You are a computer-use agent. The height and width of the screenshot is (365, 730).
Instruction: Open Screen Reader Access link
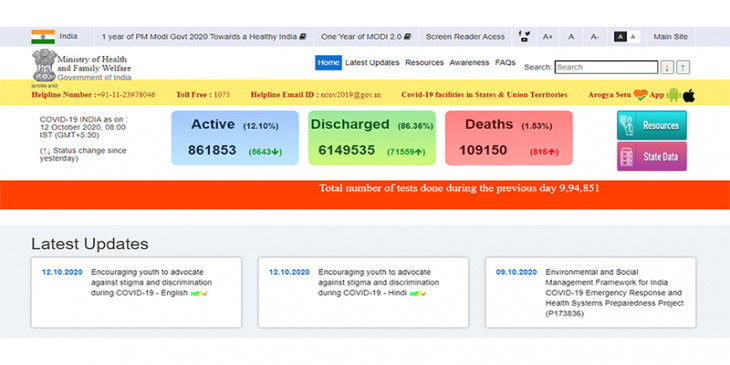[x=465, y=37]
